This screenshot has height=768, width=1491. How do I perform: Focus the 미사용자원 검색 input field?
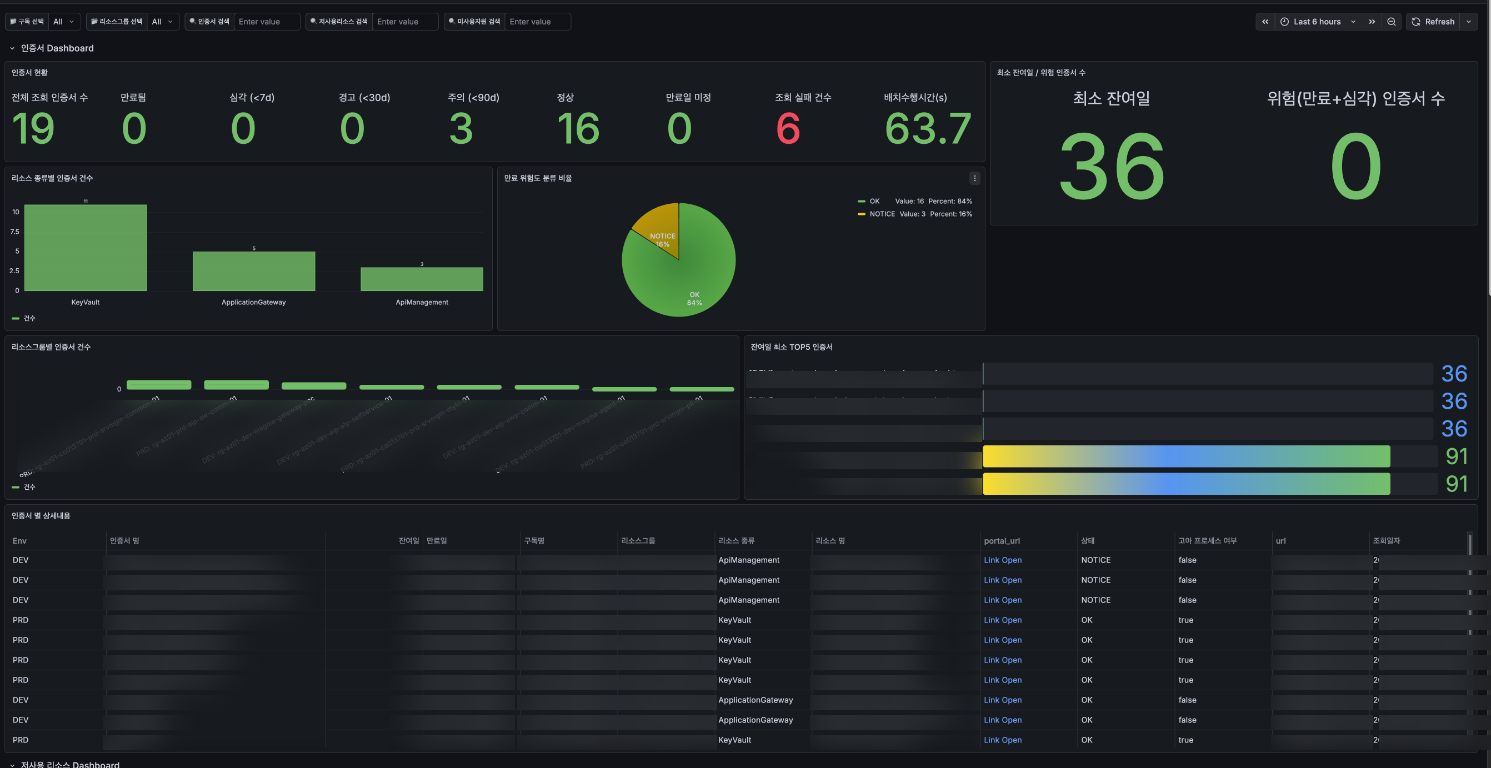click(538, 21)
